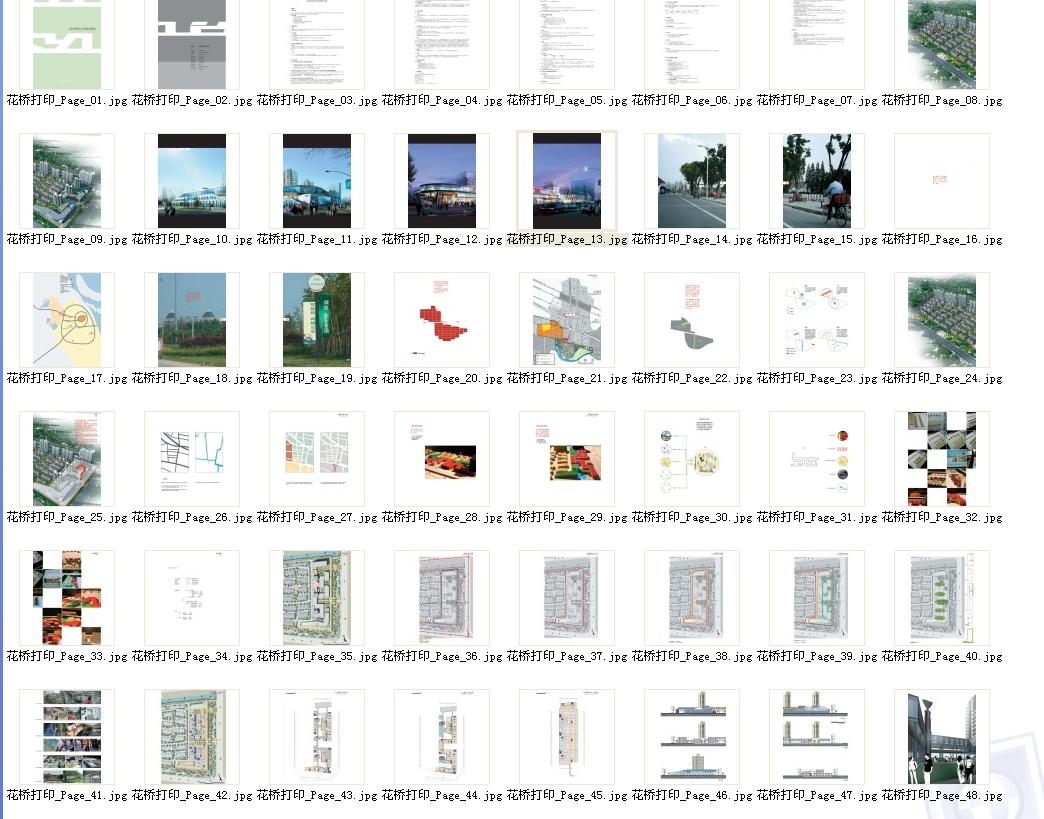The image size is (1044, 819).
Task: Select street photo thumbnail 花桥打印_Page_14.jpg
Action: tap(692, 181)
